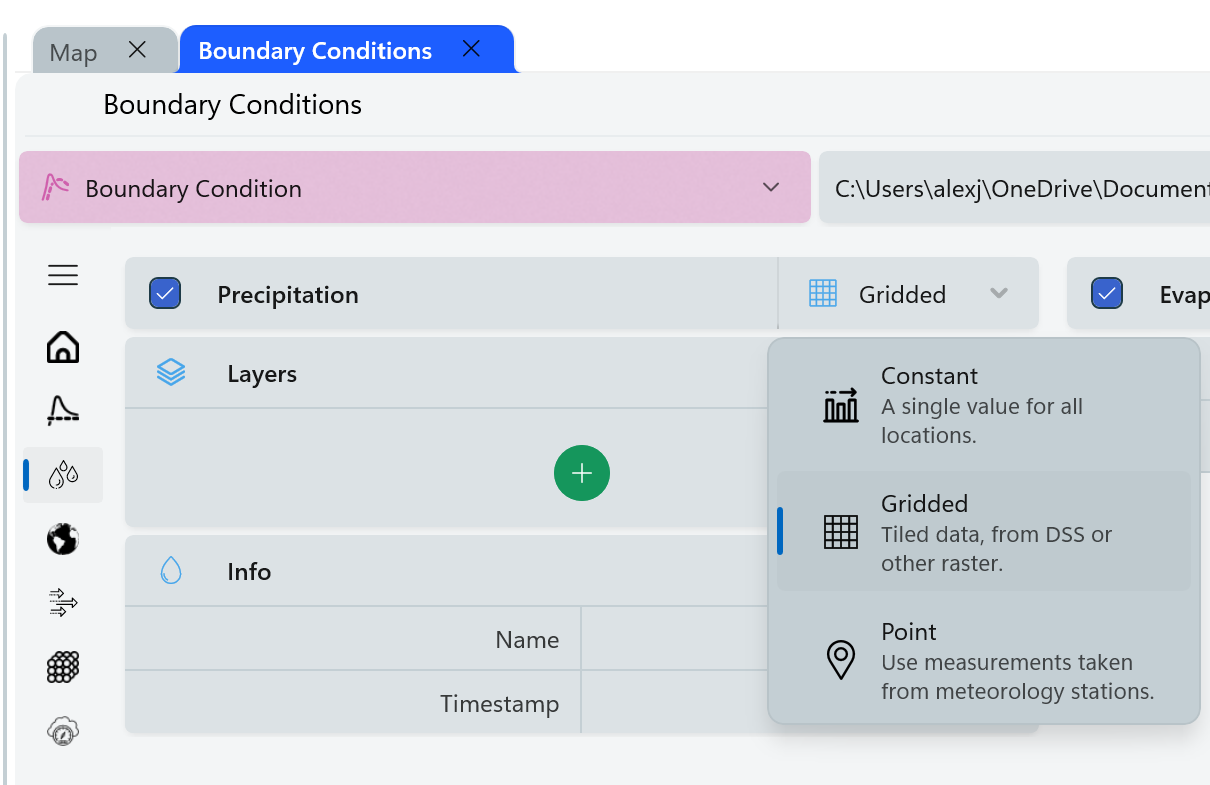
Task: Open the globe sidebar icon
Action: tap(63, 540)
